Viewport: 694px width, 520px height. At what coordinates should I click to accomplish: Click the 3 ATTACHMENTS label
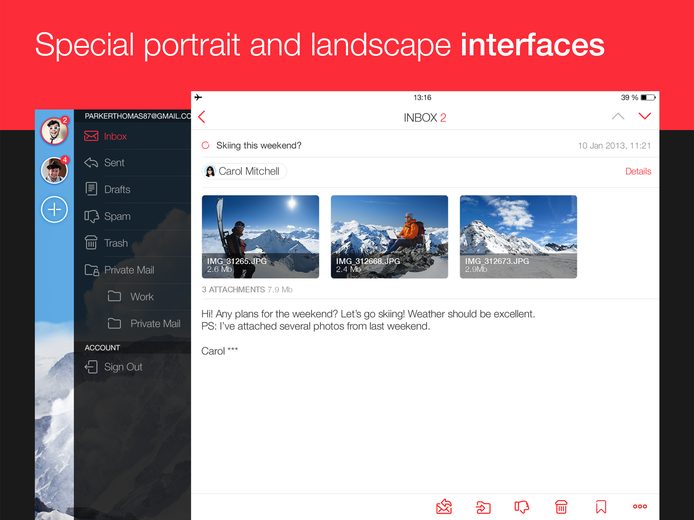[x=233, y=289]
